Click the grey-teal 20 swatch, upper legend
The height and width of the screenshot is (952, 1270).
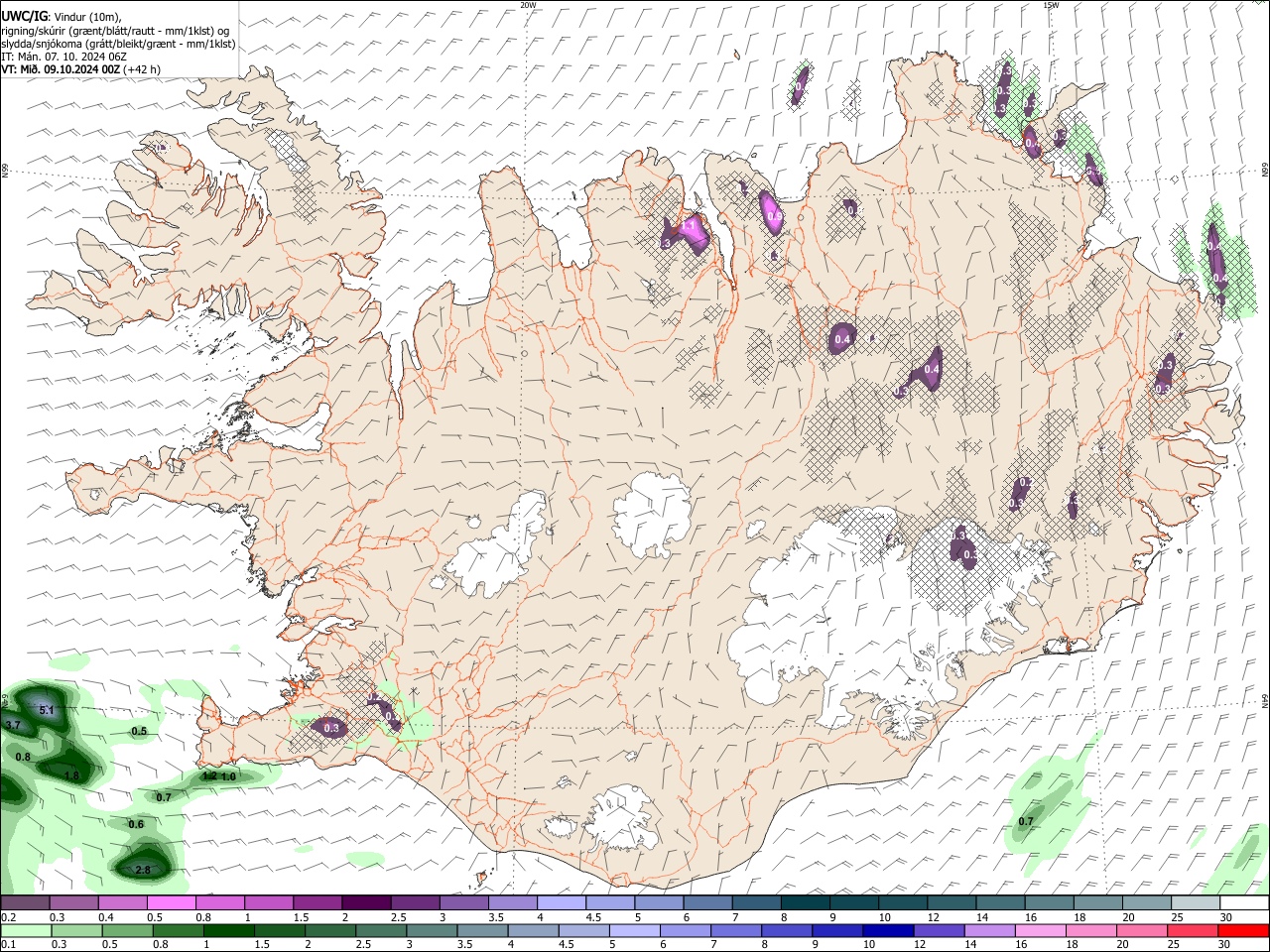[1147, 903]
